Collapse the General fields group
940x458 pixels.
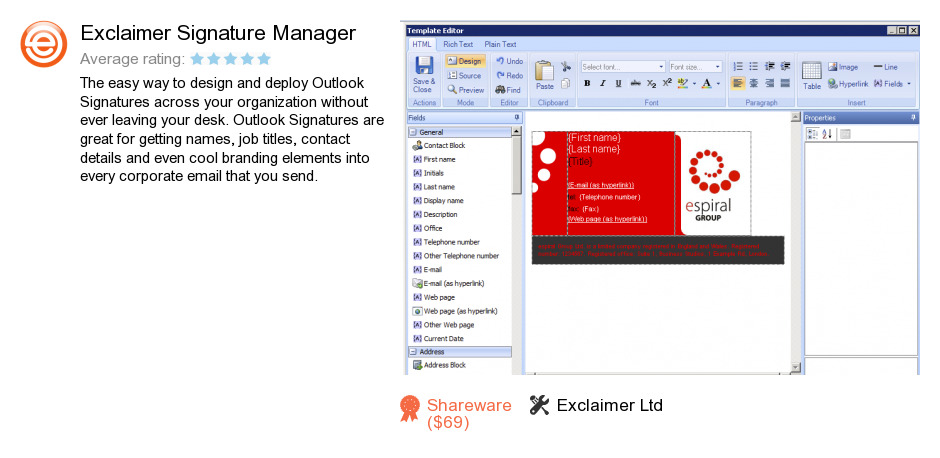tap(413, 132)
